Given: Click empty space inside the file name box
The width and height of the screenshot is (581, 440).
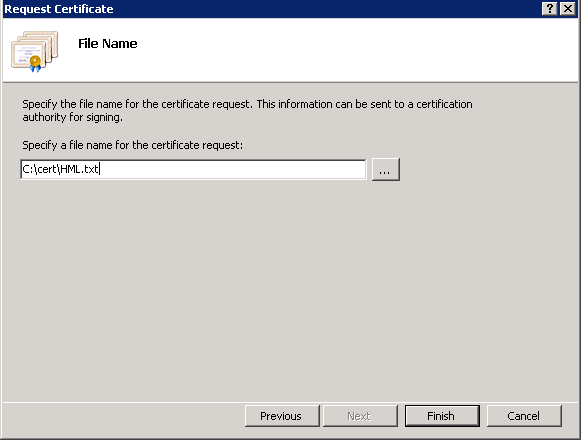Looking at the screenshot, I should tap(233, 169).
